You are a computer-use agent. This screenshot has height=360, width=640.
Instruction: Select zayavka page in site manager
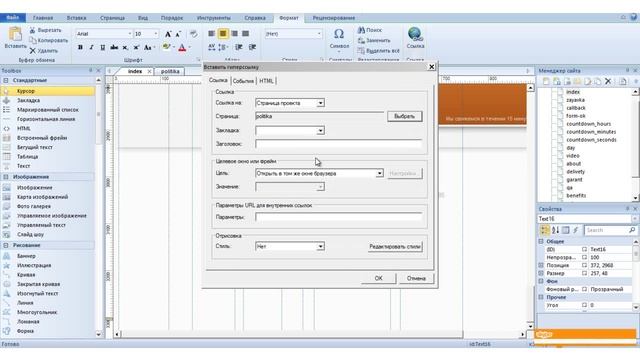pyautogui.click(x=575, y=100)
